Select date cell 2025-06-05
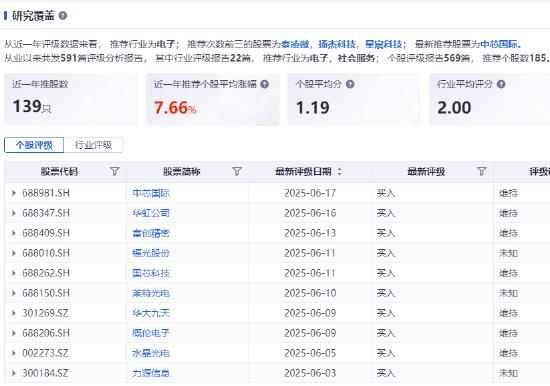Screen dimensions: 550x386 pos(310,353)
